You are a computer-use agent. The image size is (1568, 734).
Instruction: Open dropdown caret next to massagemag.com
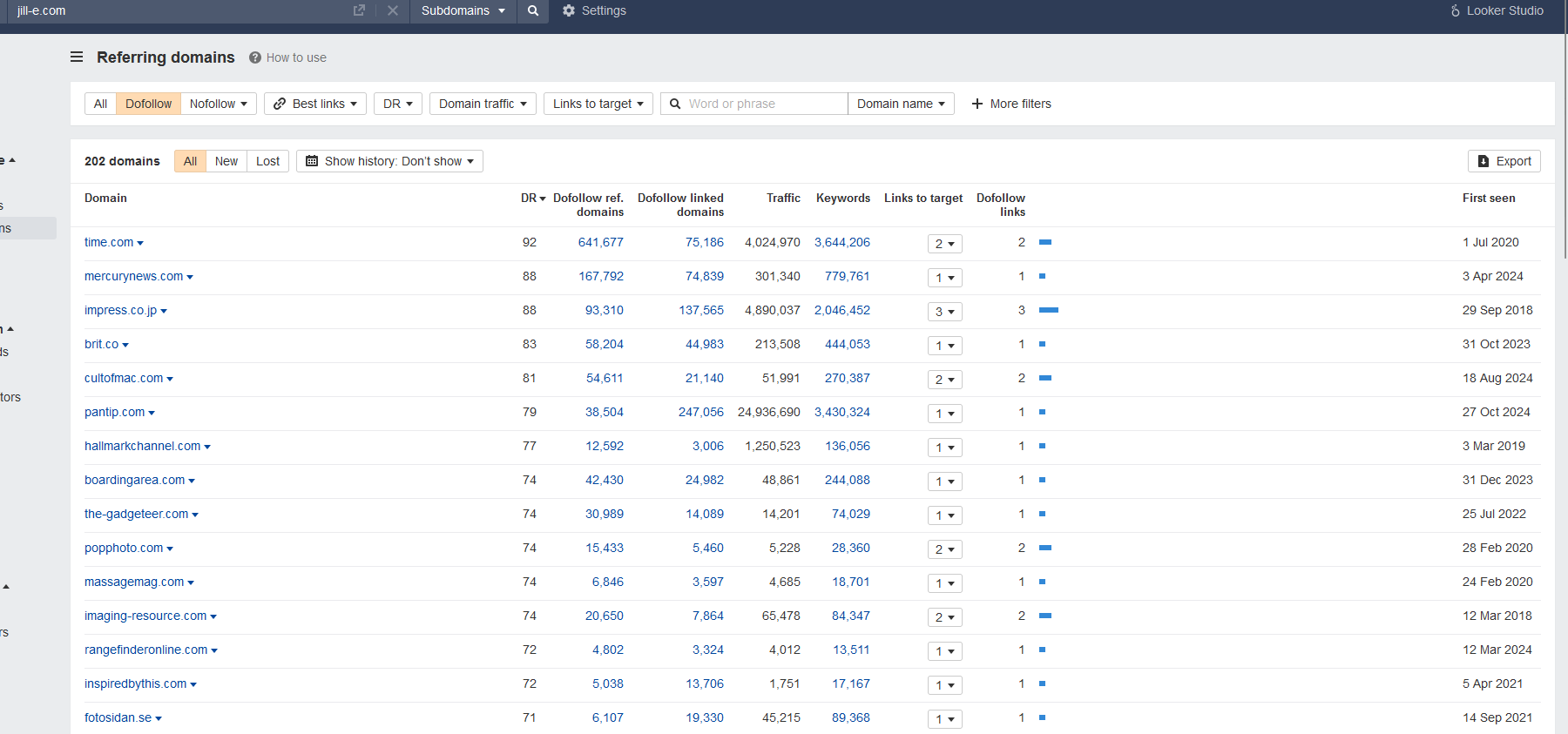click(x=191, y=582)
